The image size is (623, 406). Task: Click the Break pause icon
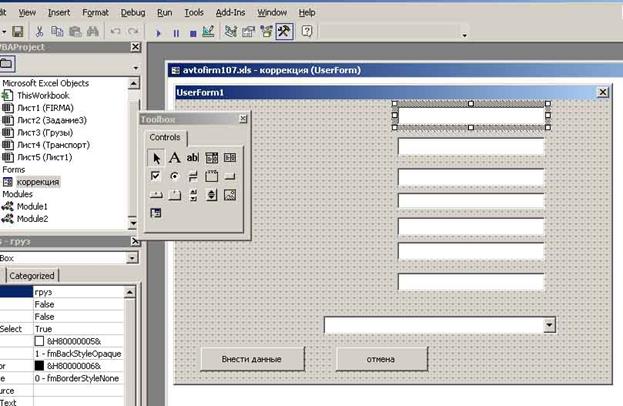point(176,33)
